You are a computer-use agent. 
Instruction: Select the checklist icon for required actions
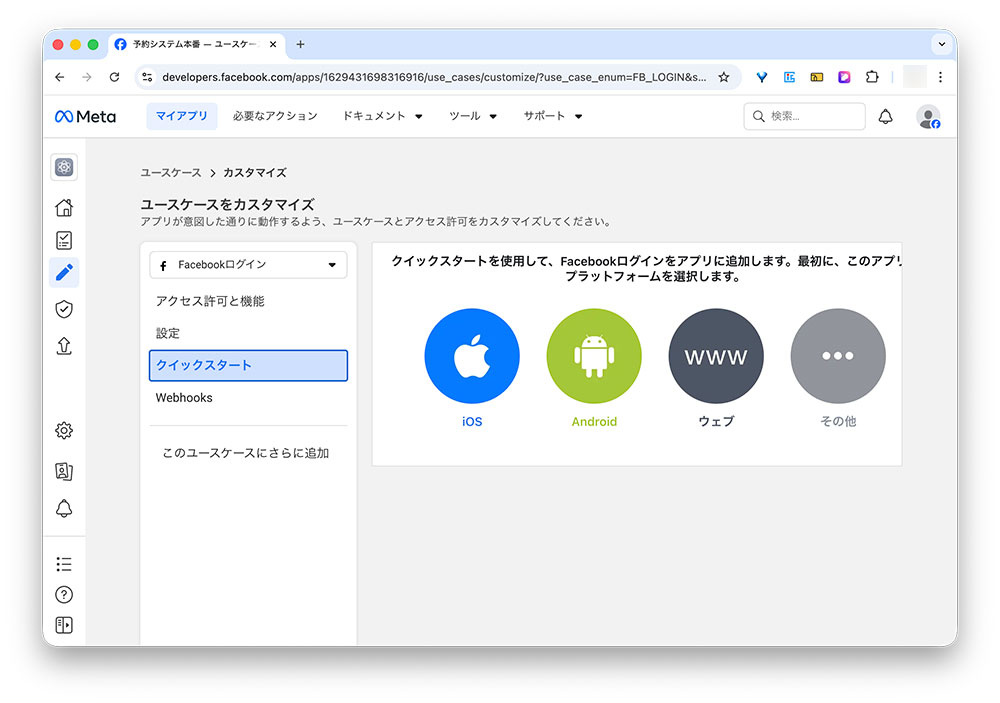pyautogui.click(x=64, y=239)
